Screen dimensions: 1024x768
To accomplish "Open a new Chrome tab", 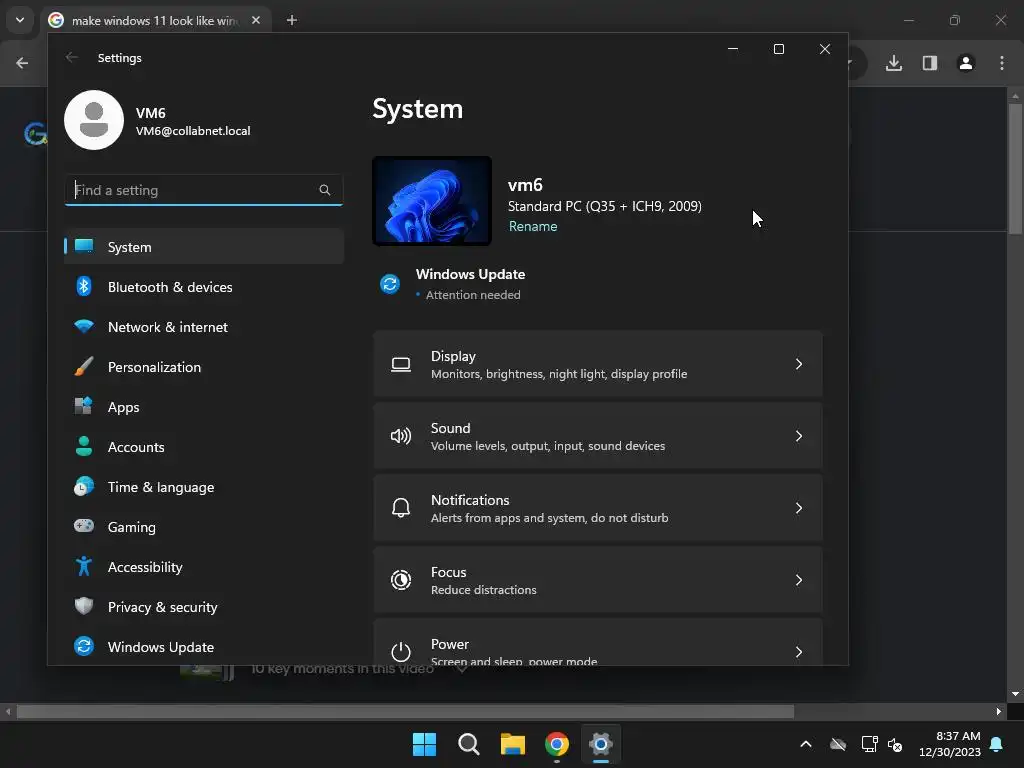I will coord(292,20).
